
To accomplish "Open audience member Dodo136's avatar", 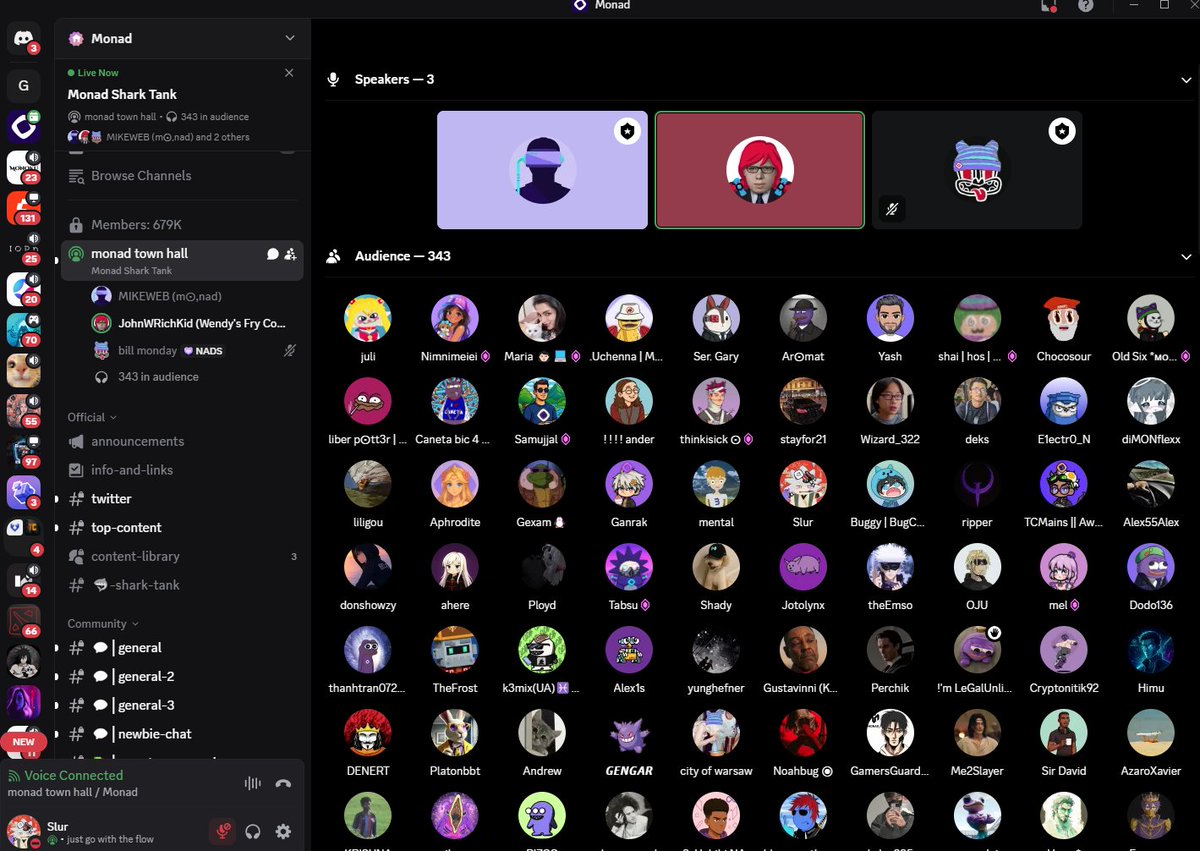I will pos(1150,567).
